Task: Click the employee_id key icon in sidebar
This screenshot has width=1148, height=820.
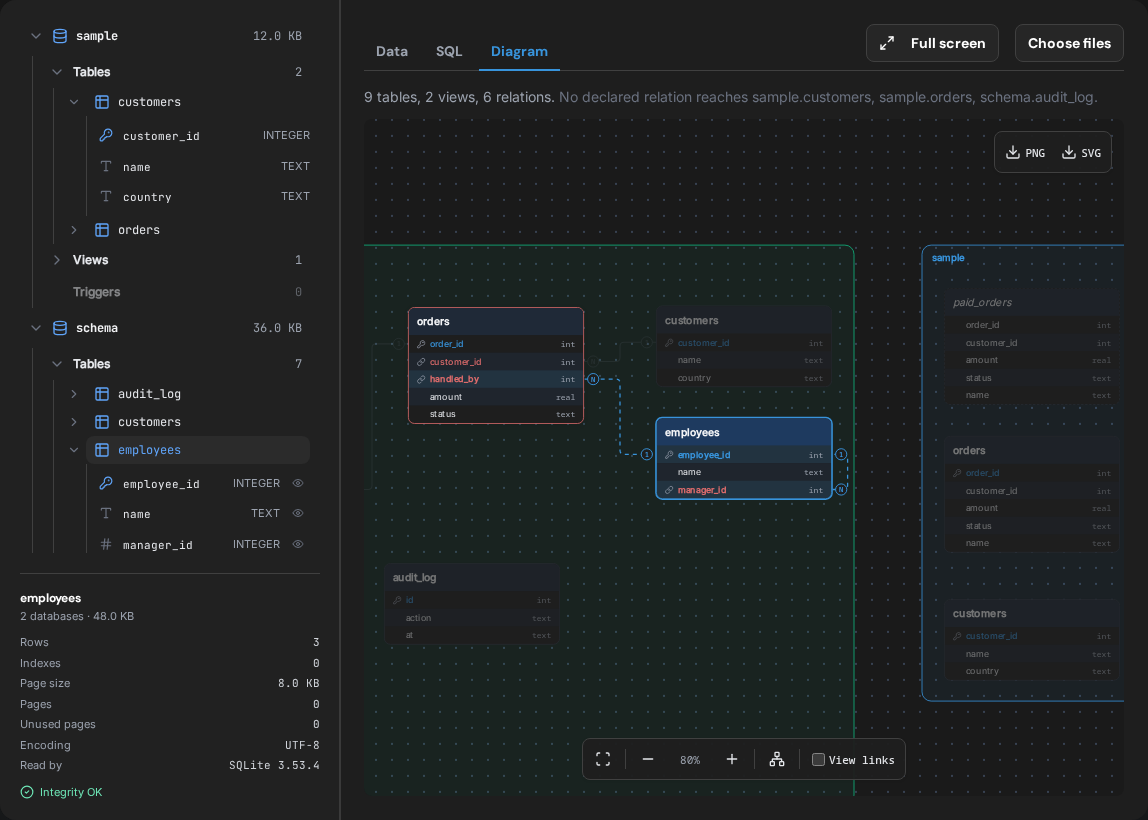Action: pyautogui.click(x=106, y=483)
